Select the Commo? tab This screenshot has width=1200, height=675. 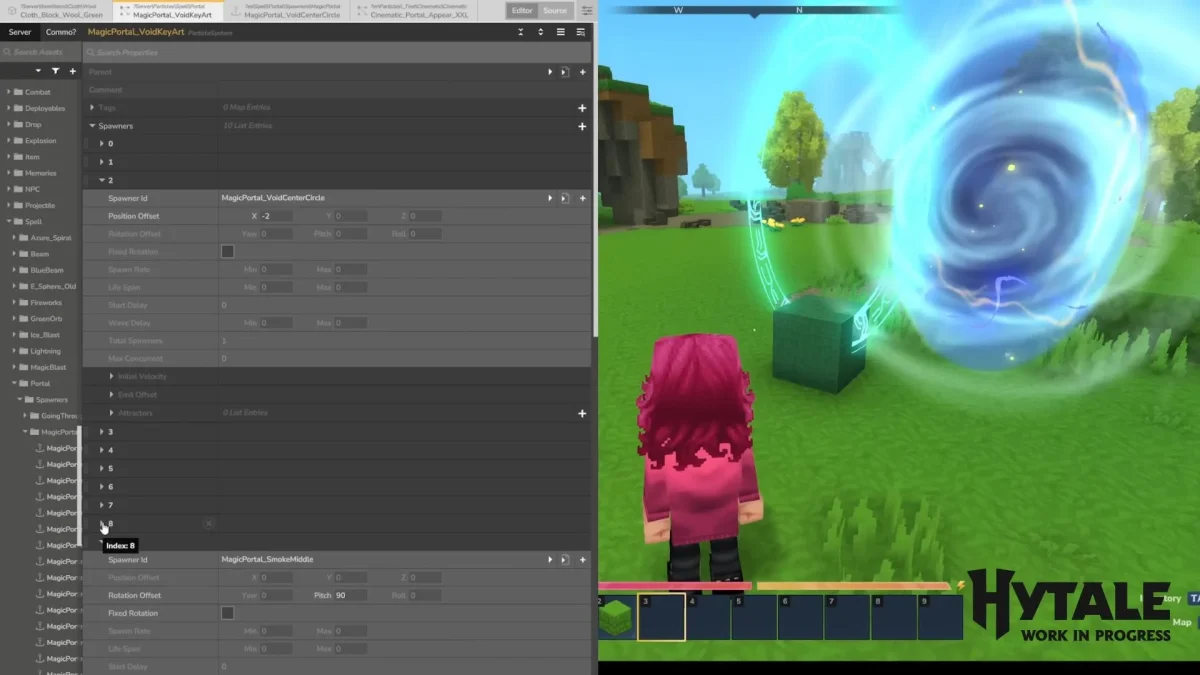click(x=61, y=32)
